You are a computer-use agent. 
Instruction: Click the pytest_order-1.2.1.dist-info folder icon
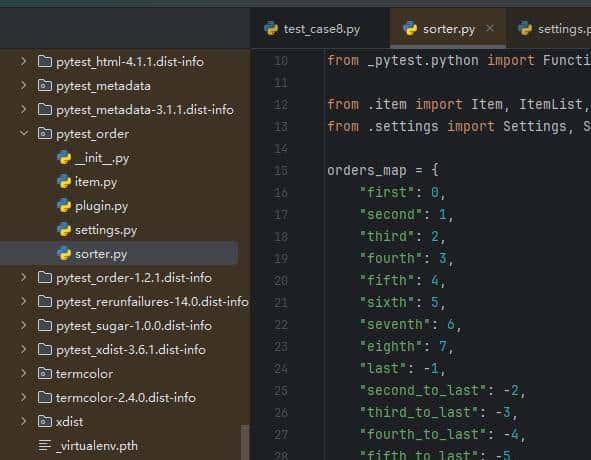click(x=45, y=278)
